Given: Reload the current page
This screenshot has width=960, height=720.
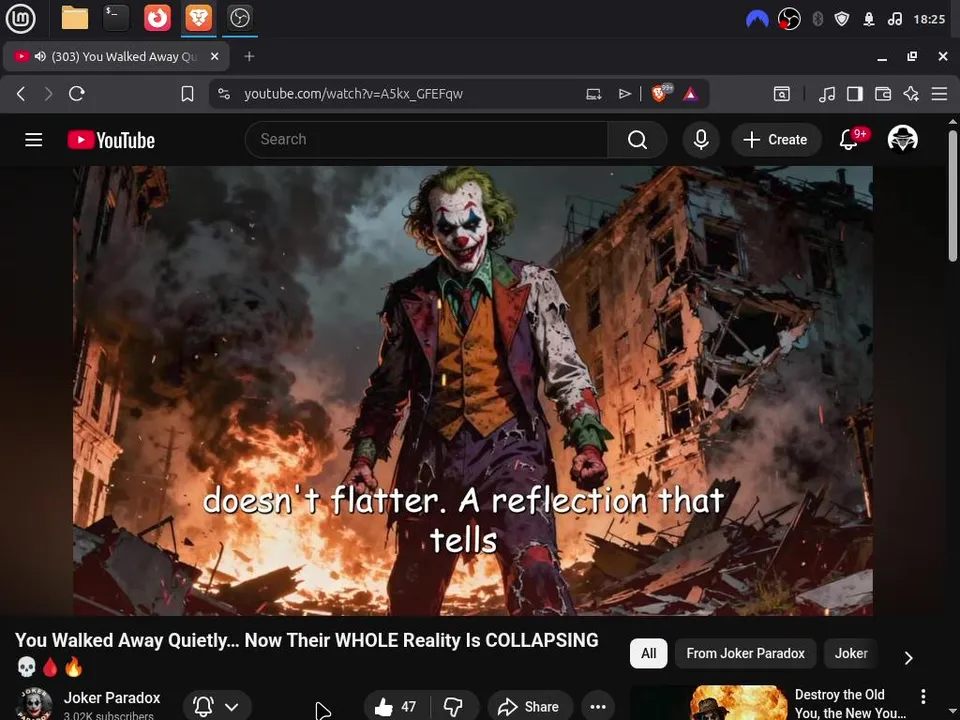Looking at the screenshot, I should point(77,94).
